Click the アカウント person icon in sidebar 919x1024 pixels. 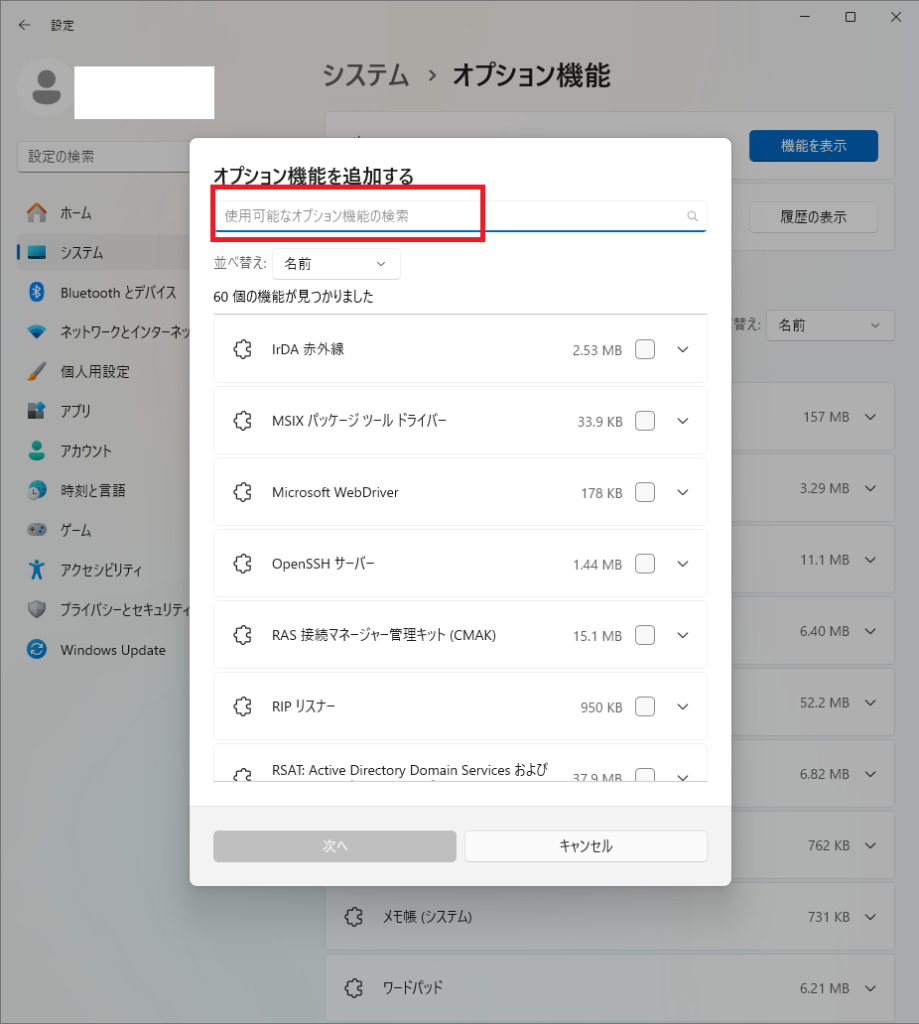point(37,451)
